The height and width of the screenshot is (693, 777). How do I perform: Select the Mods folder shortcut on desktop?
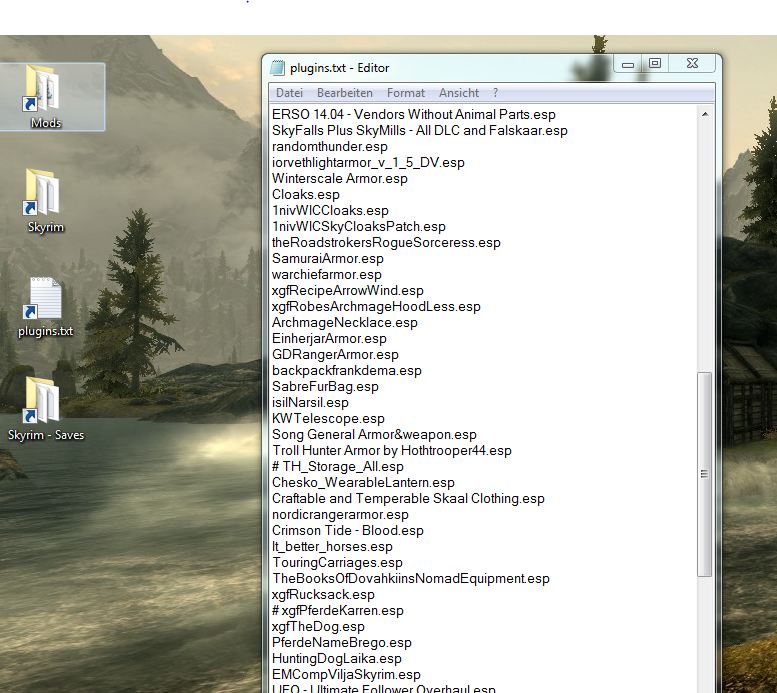point(46,95)
